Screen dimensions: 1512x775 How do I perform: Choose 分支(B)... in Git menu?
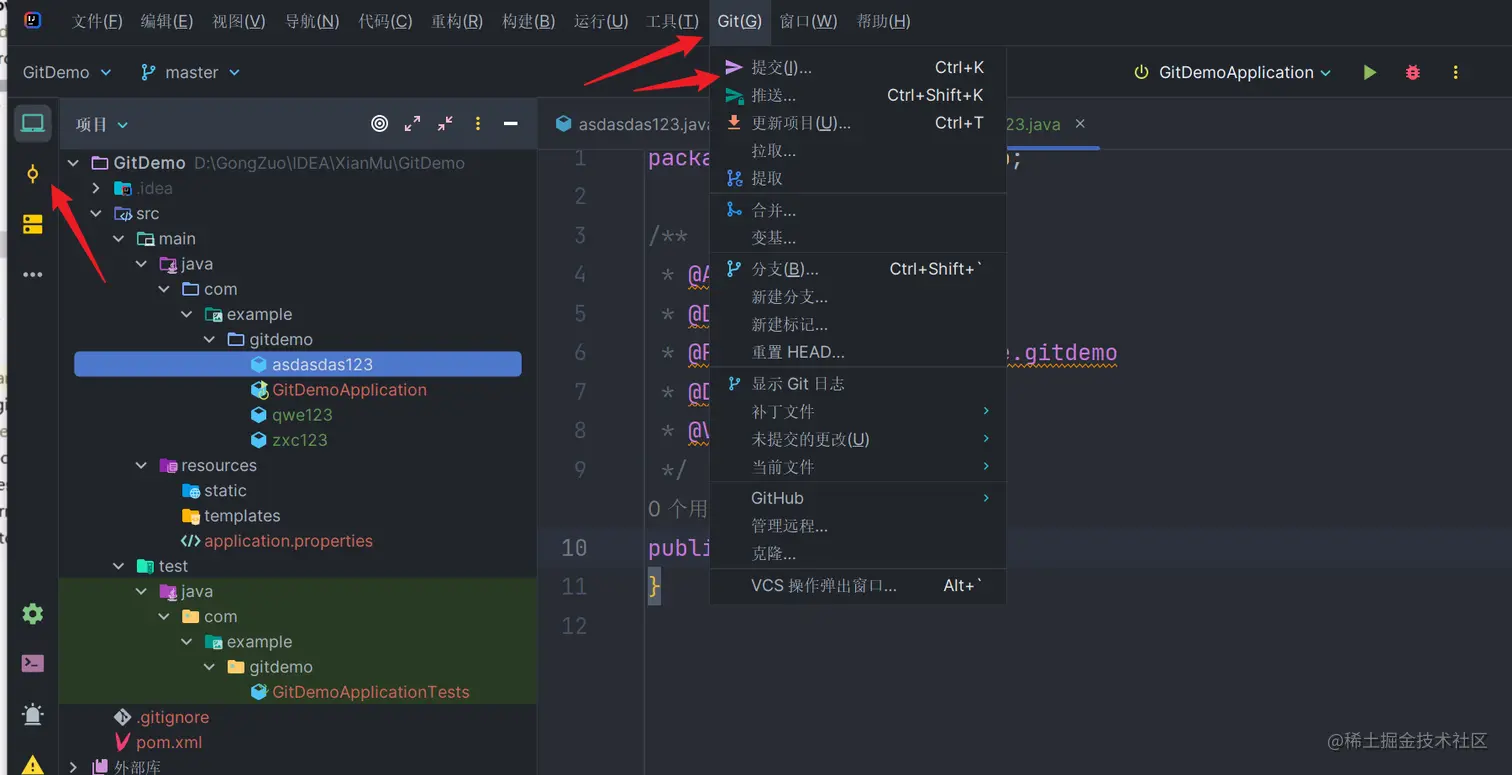point(857,269)
